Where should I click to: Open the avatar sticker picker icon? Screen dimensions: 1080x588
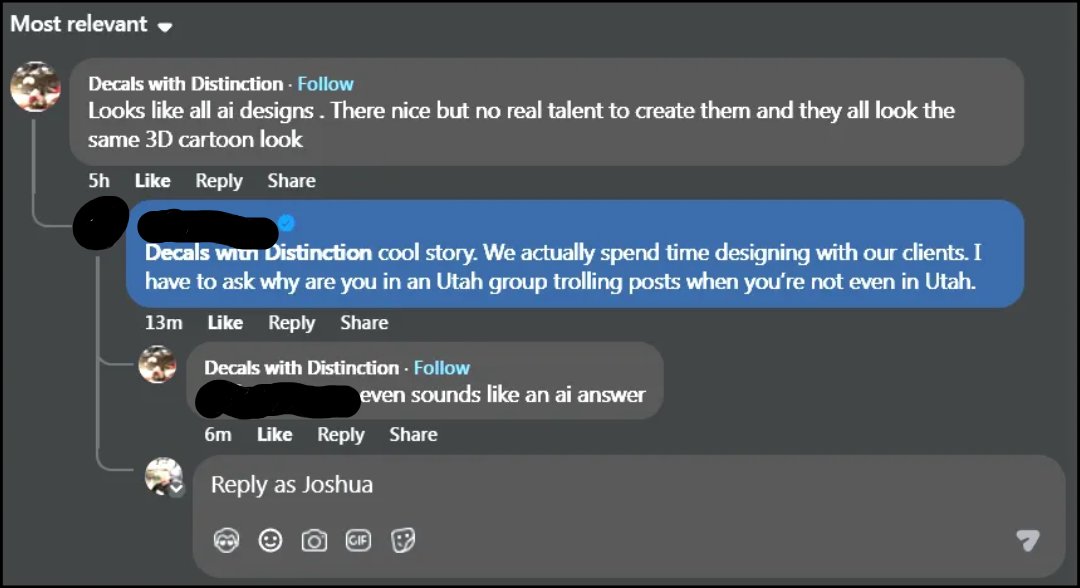[x=227, y=540]
